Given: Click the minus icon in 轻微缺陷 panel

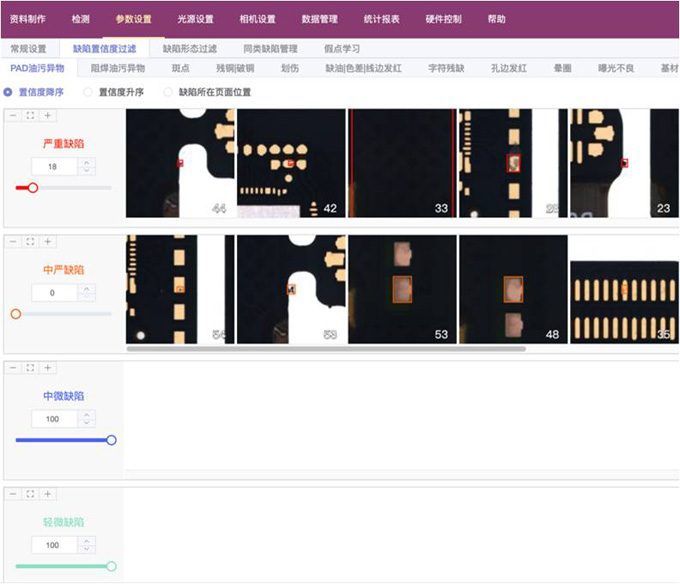Looking at the screenshot, I should tap(13, 494).
